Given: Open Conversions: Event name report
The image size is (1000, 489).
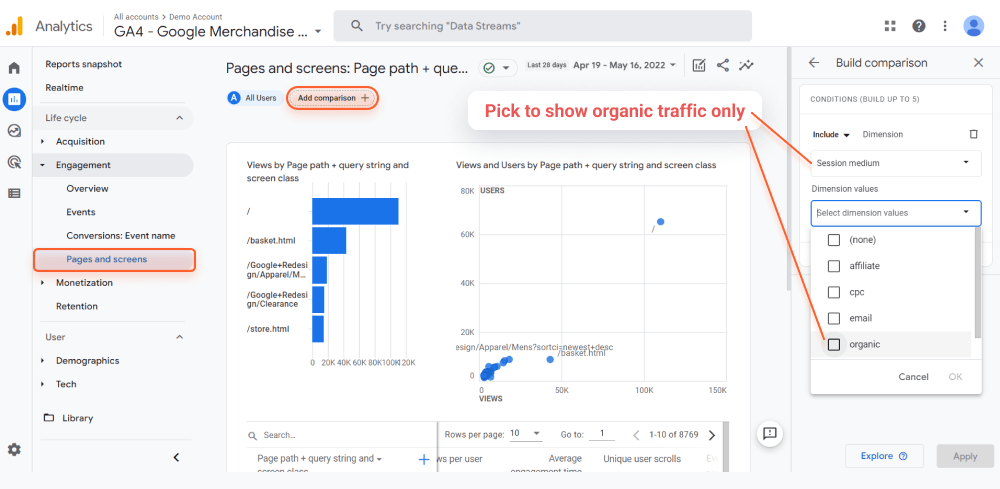Looking at the screenshot, I should point(121,236).
